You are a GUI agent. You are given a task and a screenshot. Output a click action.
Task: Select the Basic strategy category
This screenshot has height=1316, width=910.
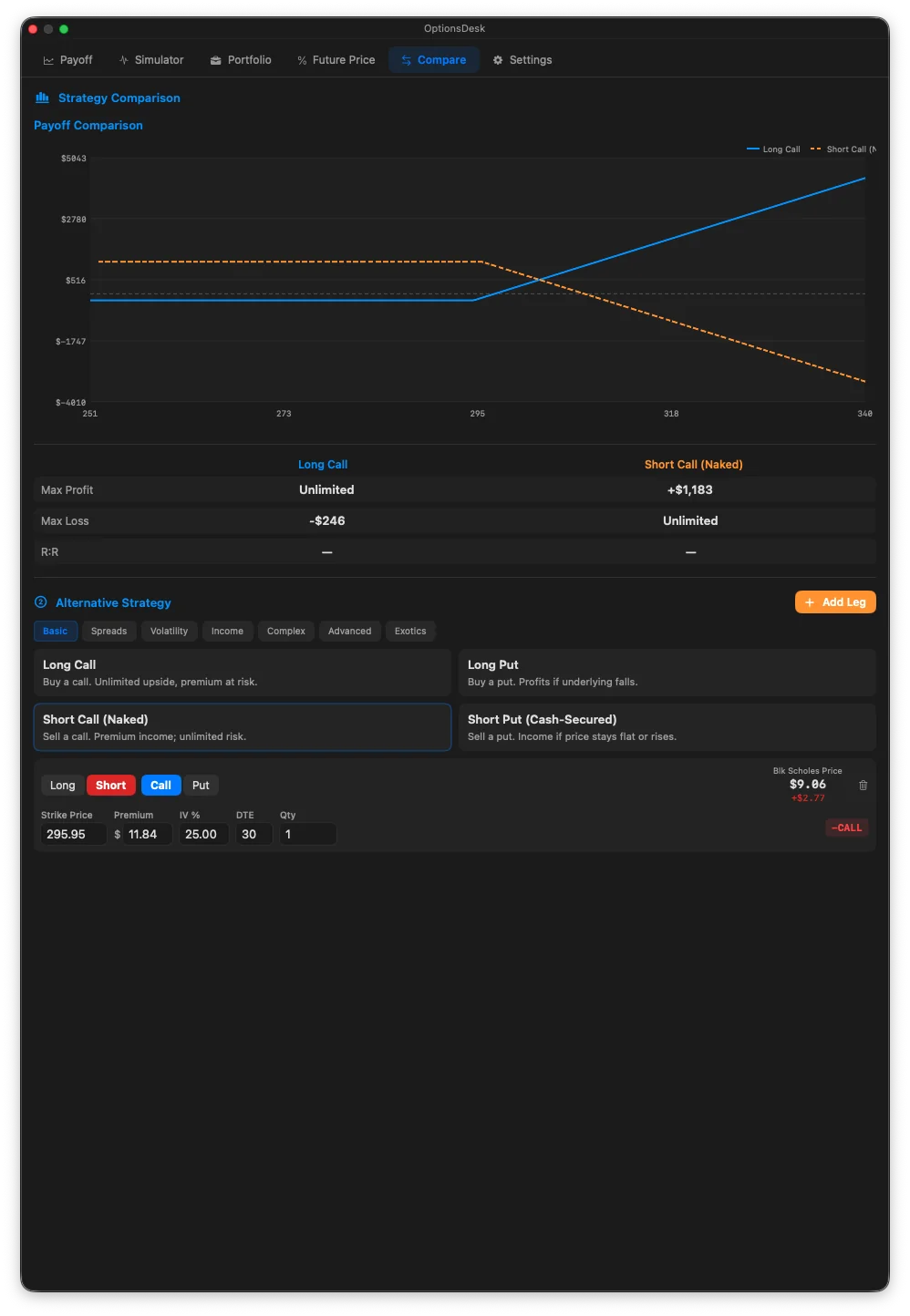click(x=56, y=631)
